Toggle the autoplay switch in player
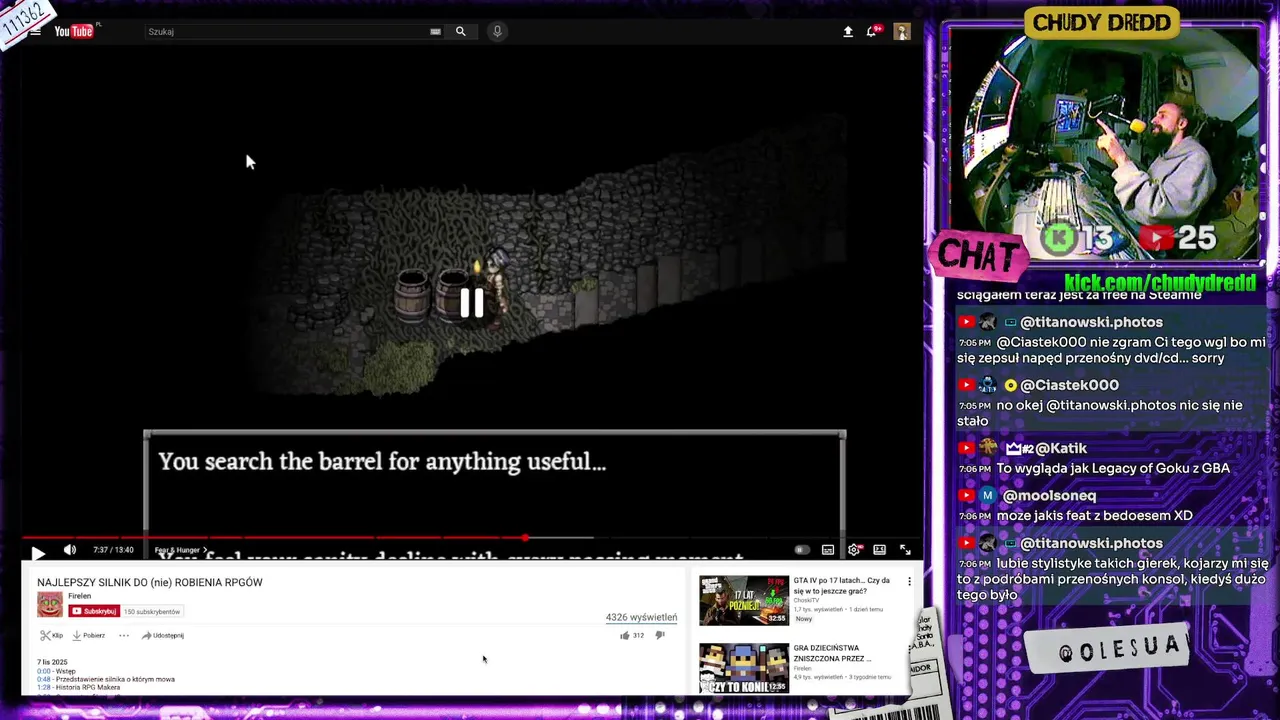Image resolution: width=1280 pixels, height=720 pixels. tap(801, 550)
